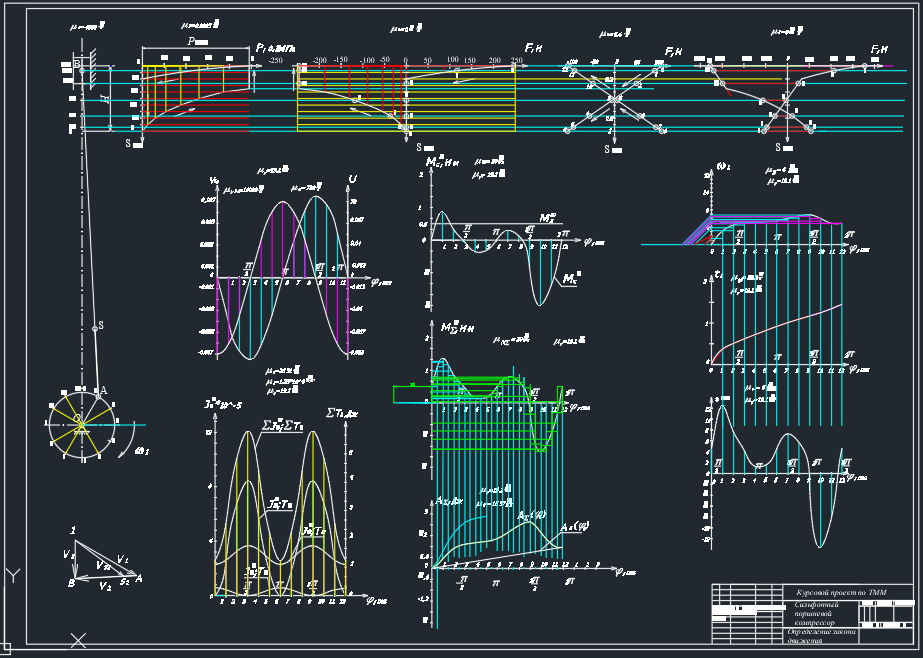Select the U axis label on velocity graph
The image size is (923, 658).
[352, 179]
